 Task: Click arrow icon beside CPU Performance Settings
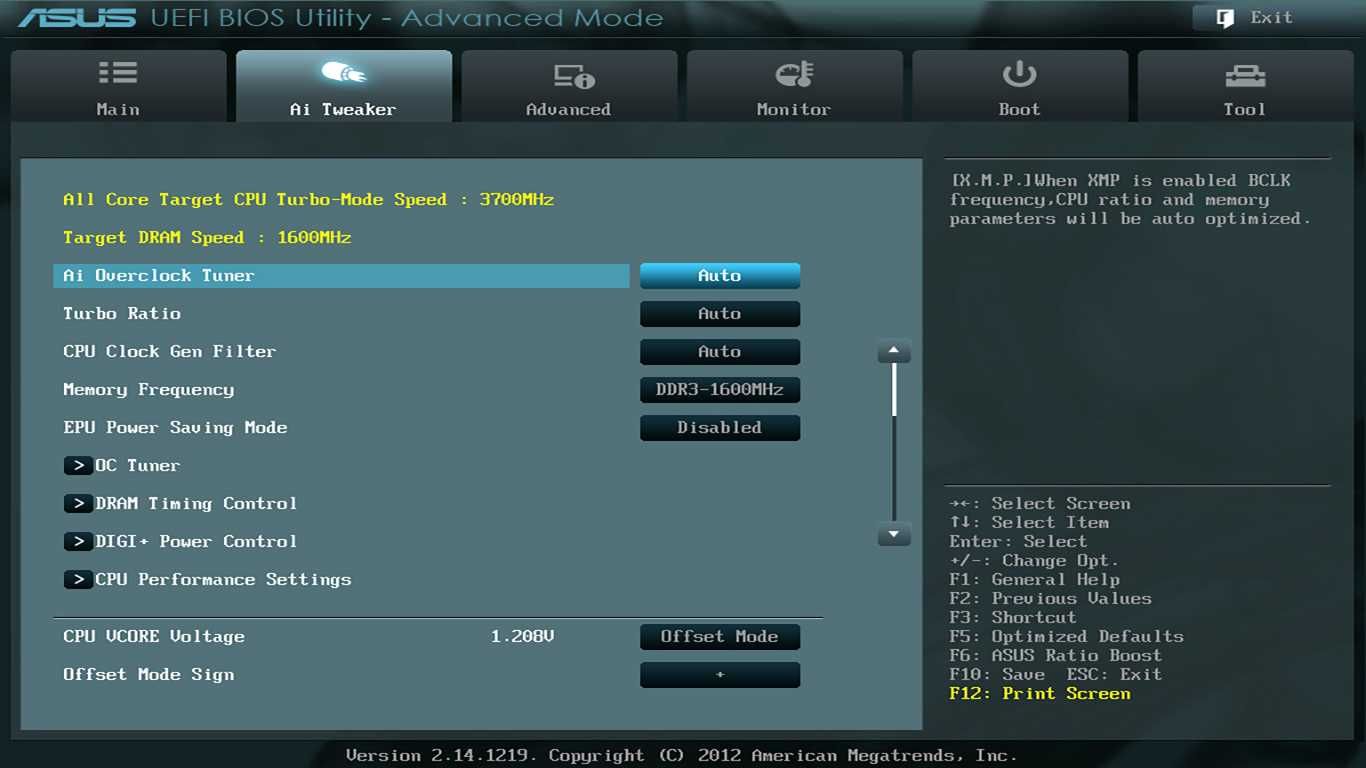[x=78, y=579]
